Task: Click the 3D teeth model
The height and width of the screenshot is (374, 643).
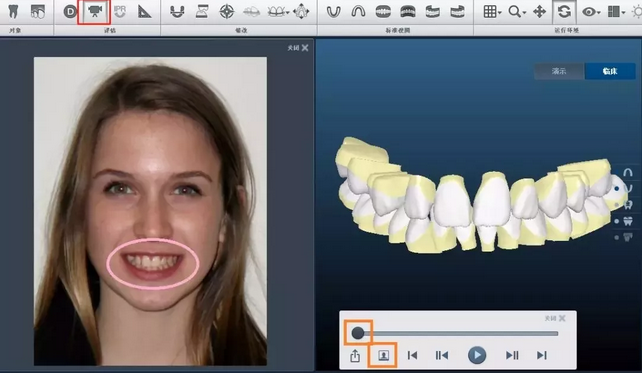Action: [480, 195]
